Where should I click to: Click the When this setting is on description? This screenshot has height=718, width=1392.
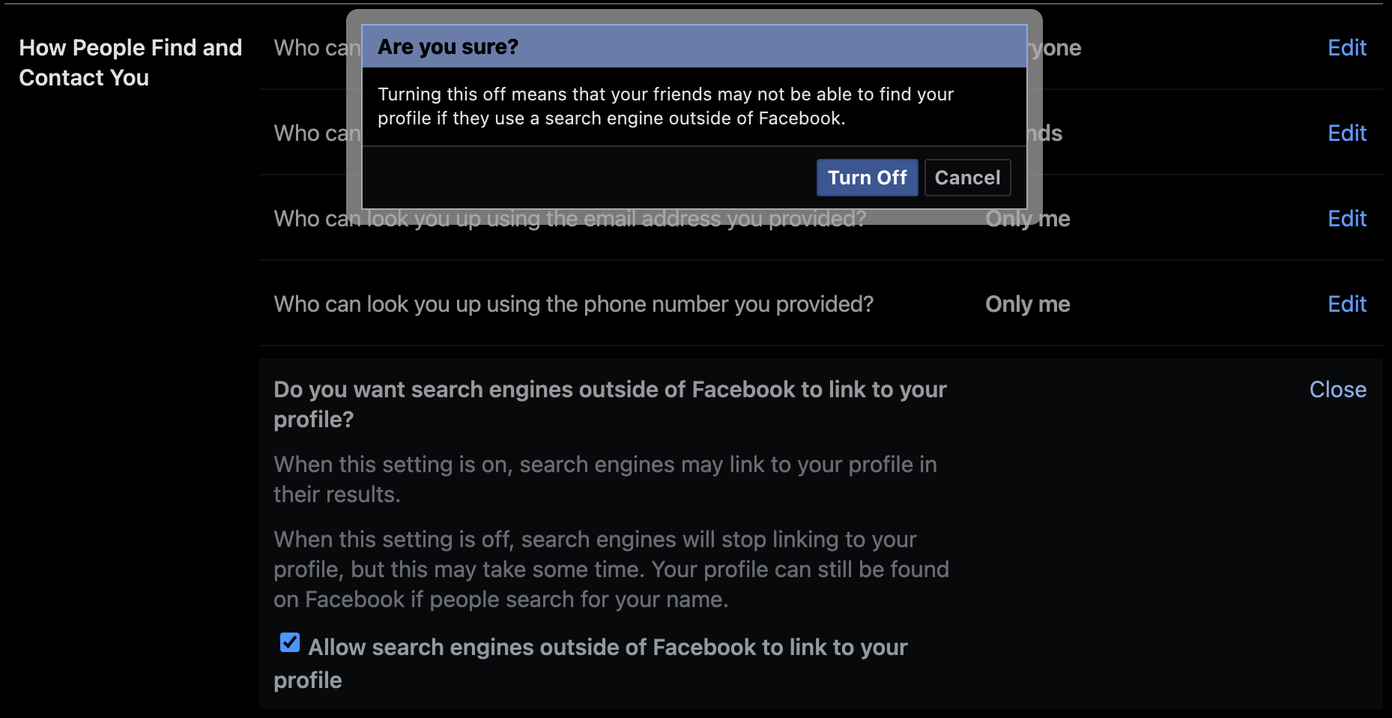tap(605, 479)
